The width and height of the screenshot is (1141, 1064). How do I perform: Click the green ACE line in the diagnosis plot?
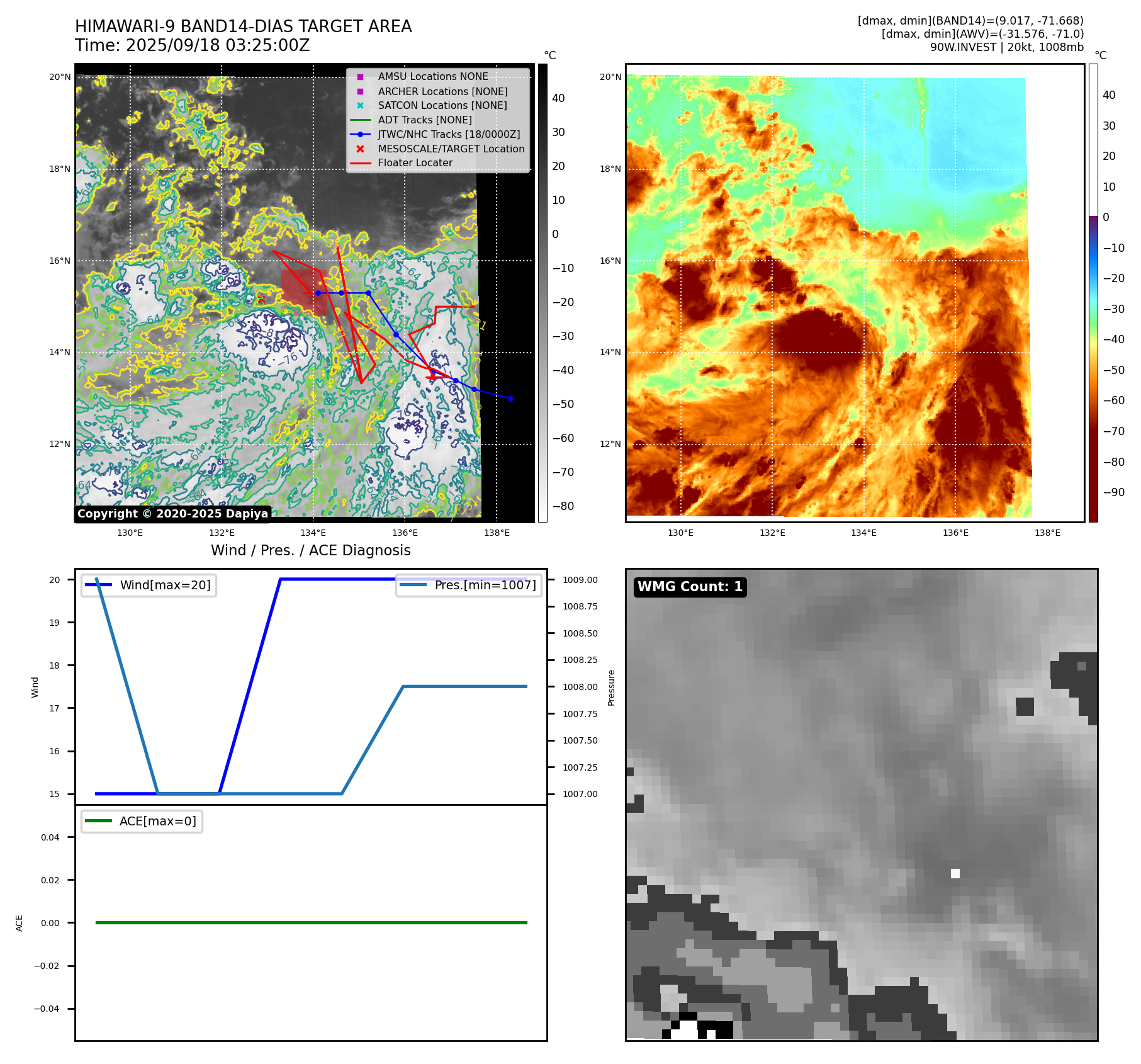click(x=311, y=922)
